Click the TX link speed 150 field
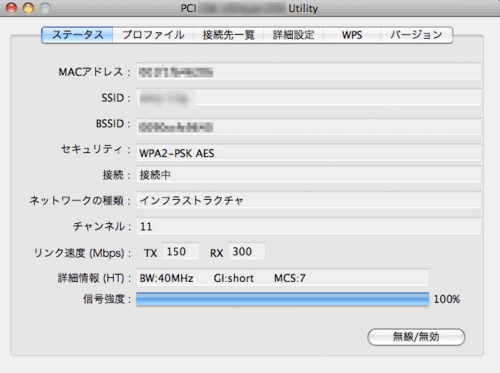Screen dimensions: 500x373 [x=181, y=251]
